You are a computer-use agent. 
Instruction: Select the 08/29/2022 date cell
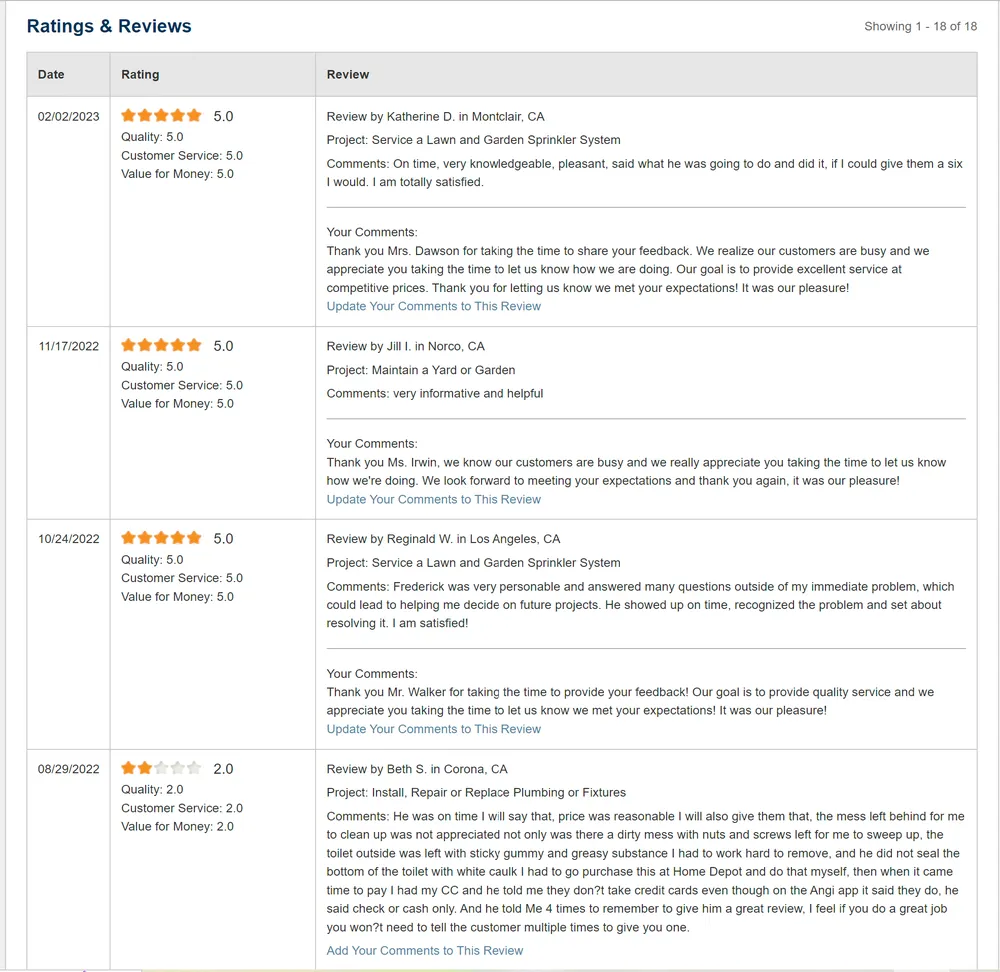69,769
